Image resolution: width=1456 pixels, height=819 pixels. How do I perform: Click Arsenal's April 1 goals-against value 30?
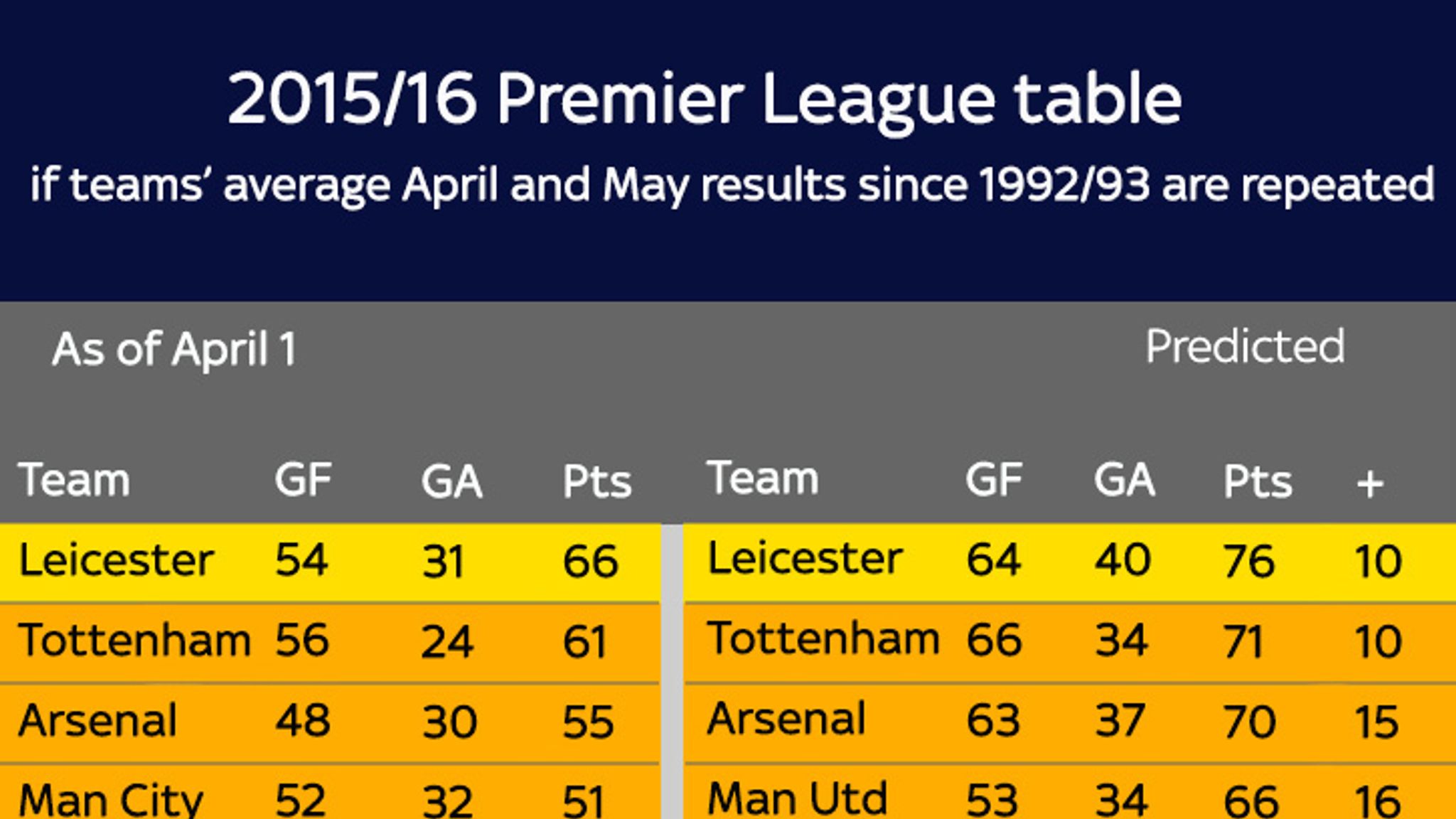pos(449,722)
